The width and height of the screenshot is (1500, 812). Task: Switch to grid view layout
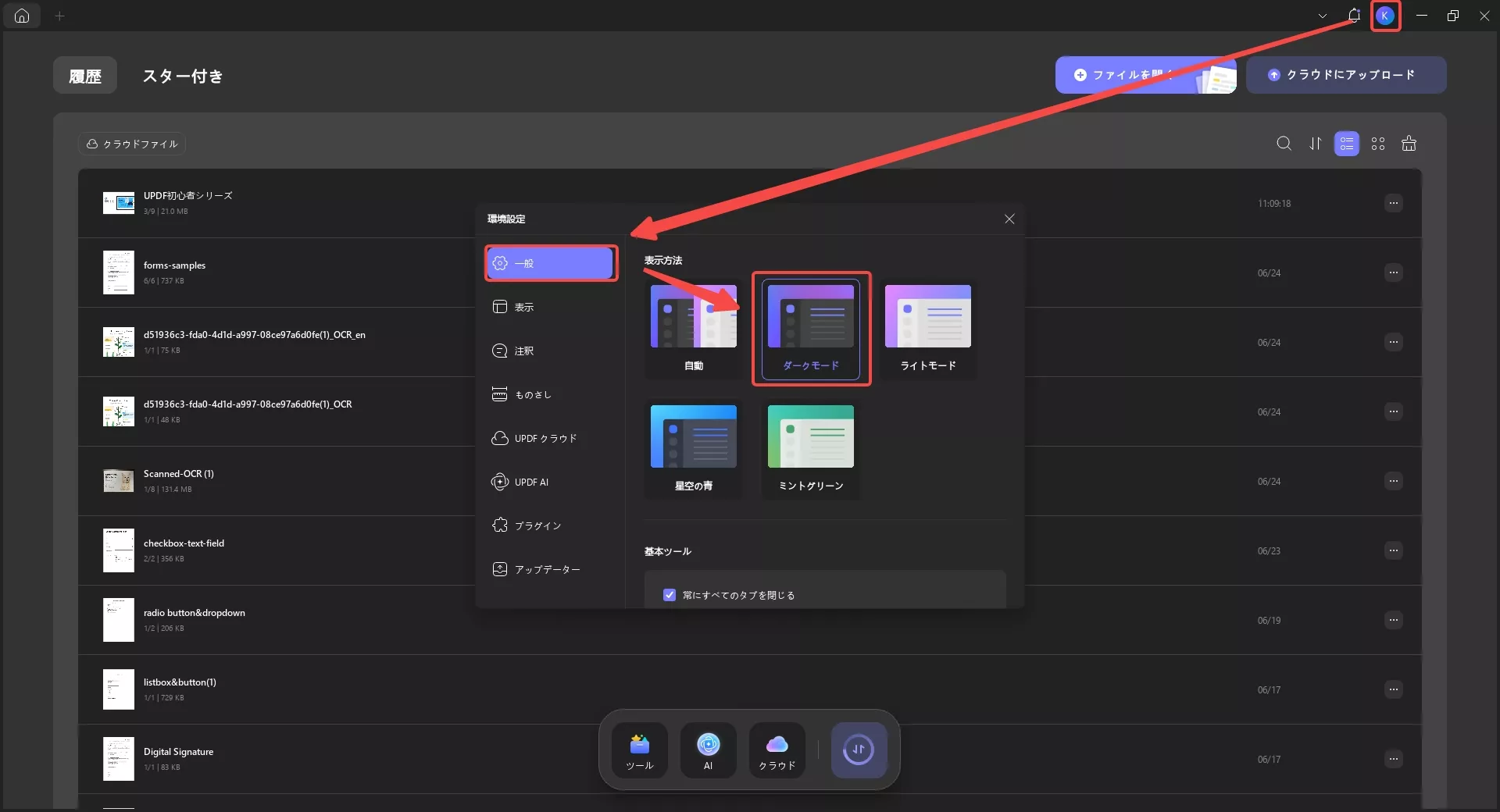(x=1378, y=144)
